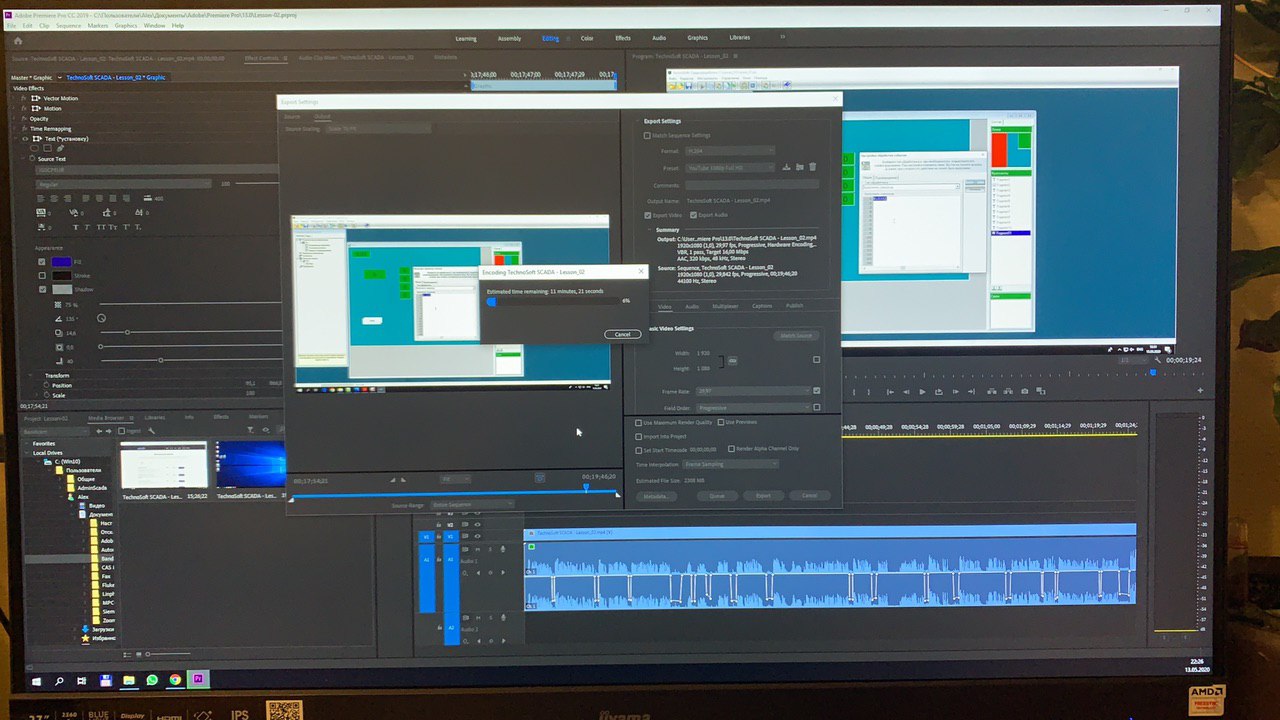Switch to Multiplexer tab in Export Settings
The width and height of the screenshot is (1280, 720).
tap(725, 306)
